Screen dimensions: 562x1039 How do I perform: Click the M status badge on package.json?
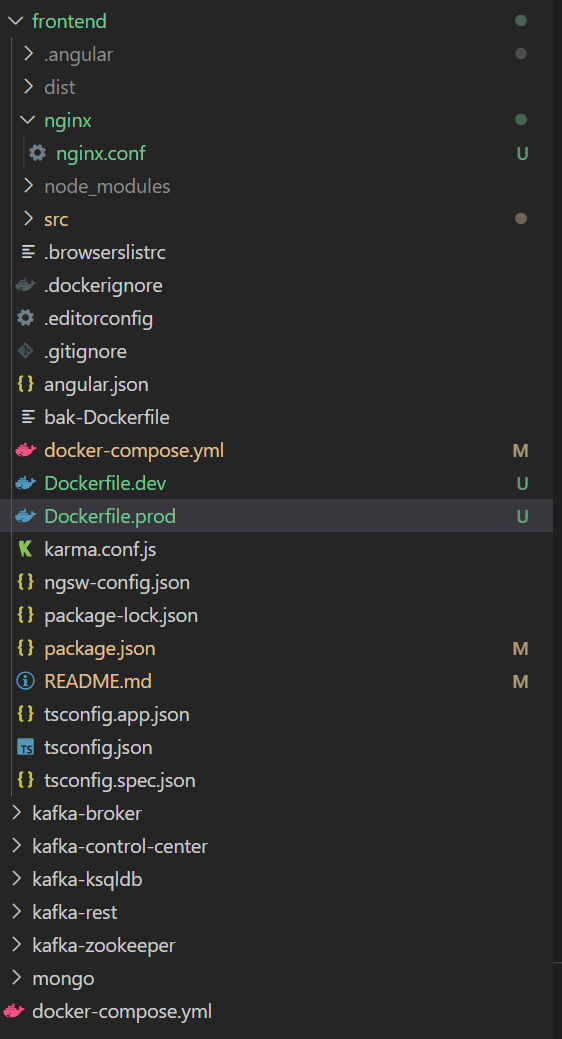(x=521, y=648)
